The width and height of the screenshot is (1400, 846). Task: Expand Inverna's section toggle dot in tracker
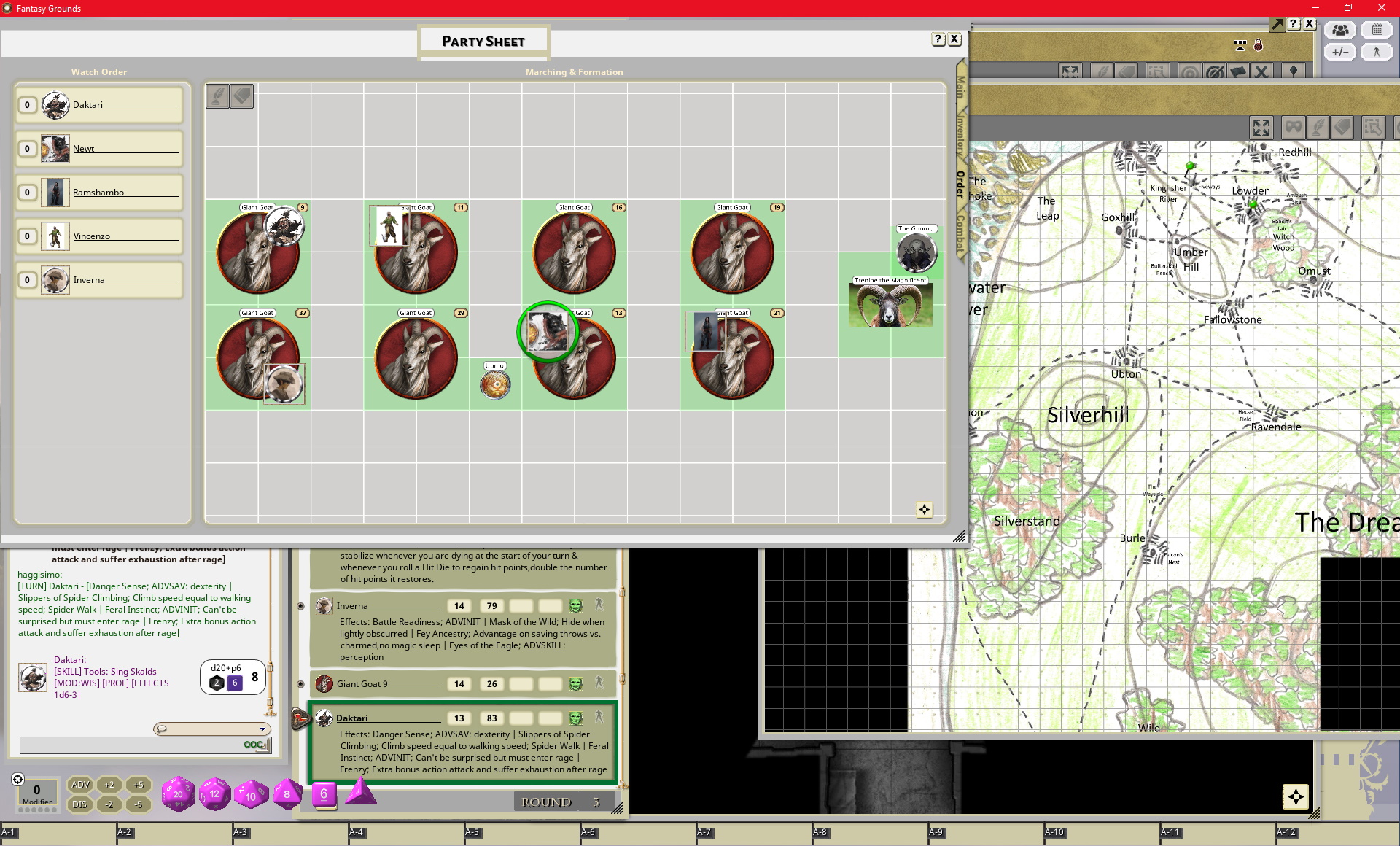click(300, 606)
